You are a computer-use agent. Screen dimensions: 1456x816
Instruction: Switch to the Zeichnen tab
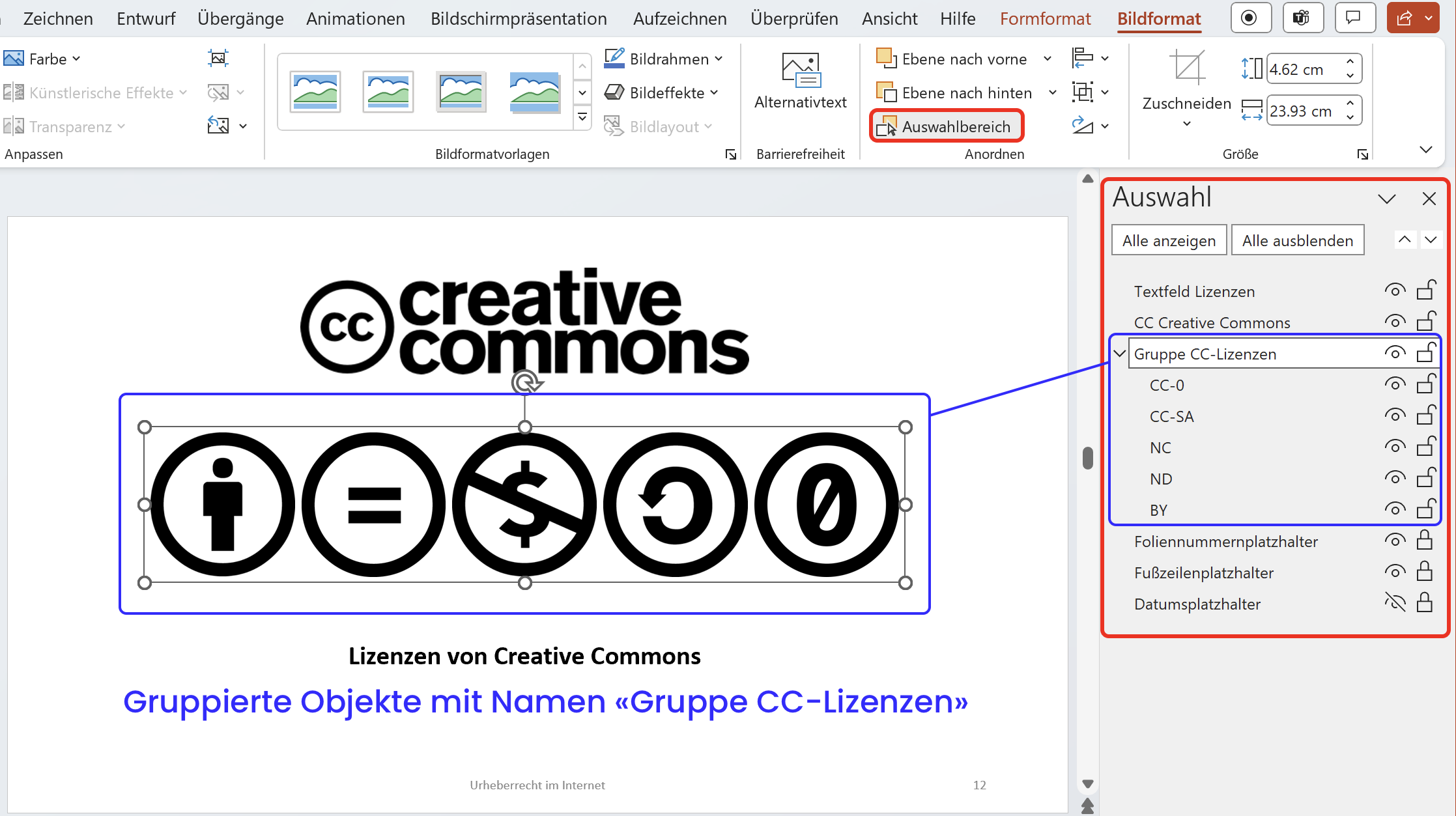[58, 18]
